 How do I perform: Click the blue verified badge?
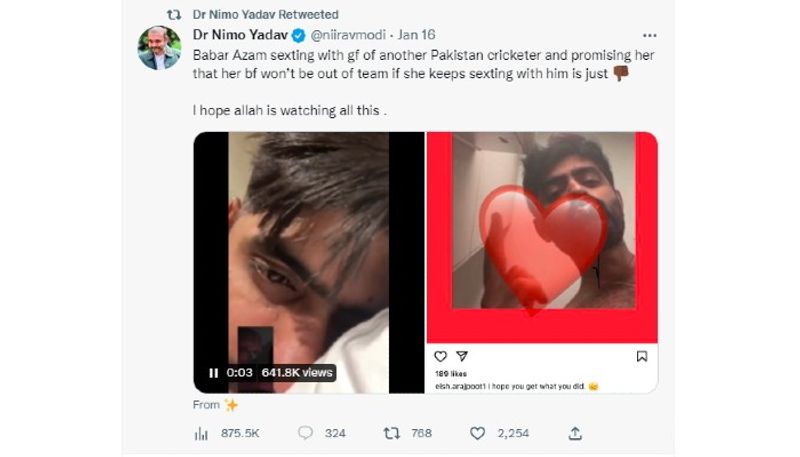[x=298, y=35]
